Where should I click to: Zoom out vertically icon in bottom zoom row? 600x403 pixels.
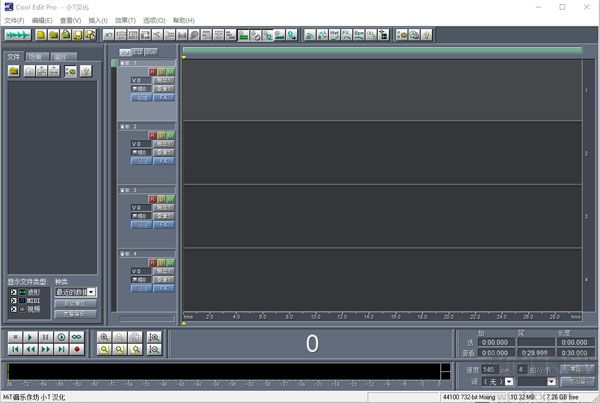point(154,349)
